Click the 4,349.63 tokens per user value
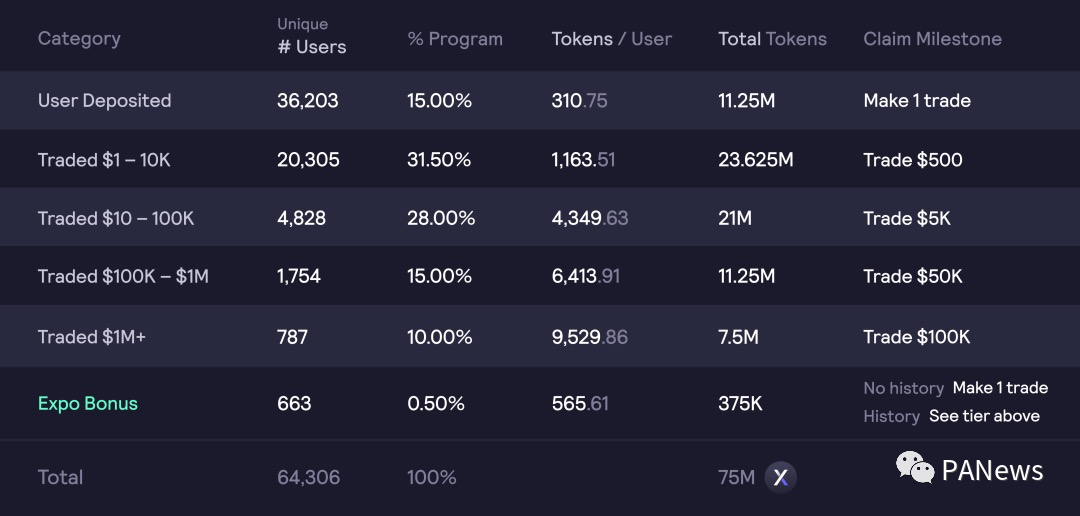 tap(590, 218)
